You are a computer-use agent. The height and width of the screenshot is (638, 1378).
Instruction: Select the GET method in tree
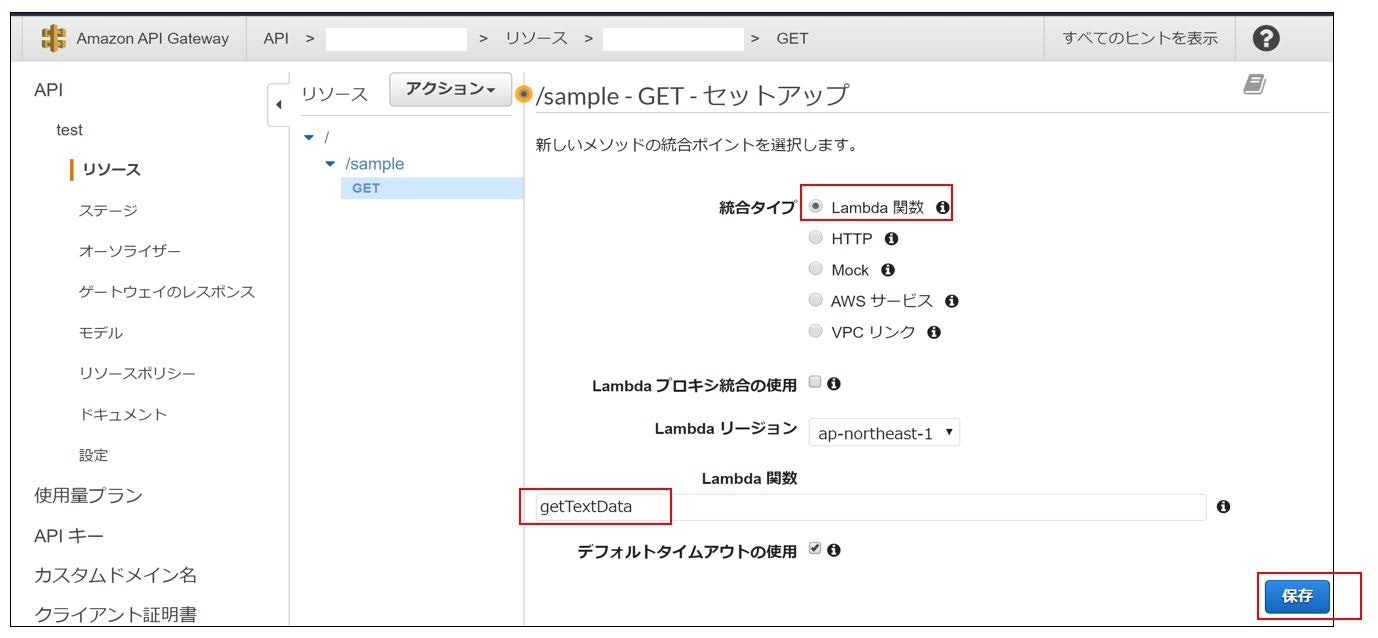click(x=366, y=188)
